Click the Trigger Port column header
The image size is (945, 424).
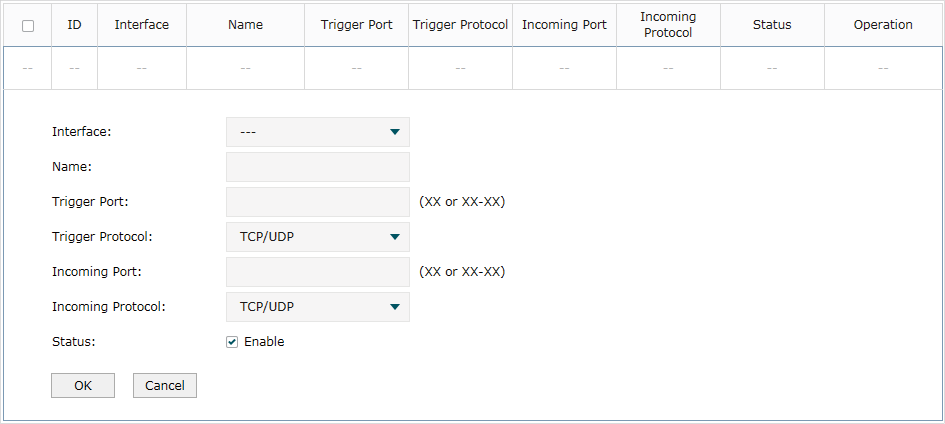point(356,25)
